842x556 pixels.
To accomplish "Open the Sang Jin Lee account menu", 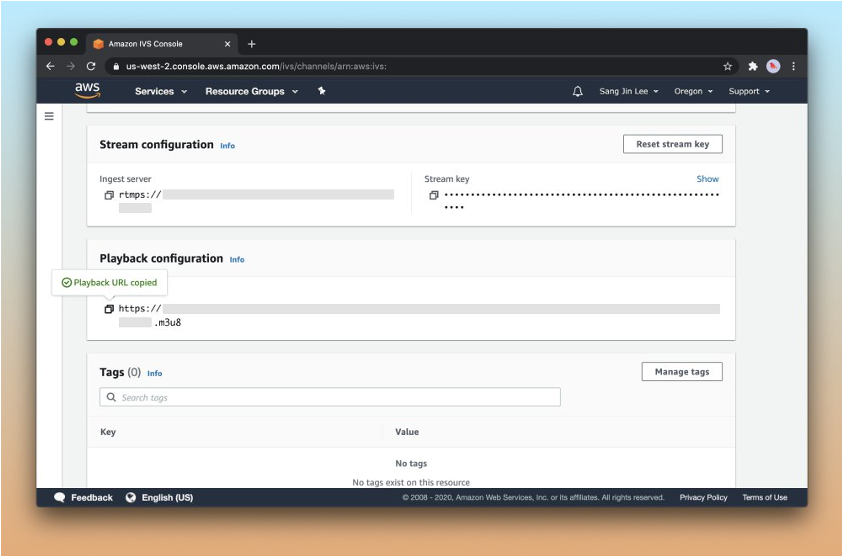I will (628, 91).
